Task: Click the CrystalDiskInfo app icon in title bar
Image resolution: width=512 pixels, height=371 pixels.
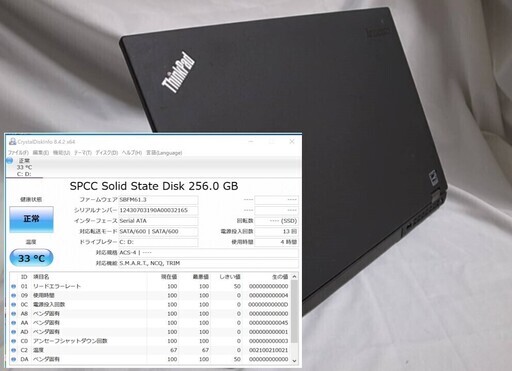Action: click(x=13, y=141)
